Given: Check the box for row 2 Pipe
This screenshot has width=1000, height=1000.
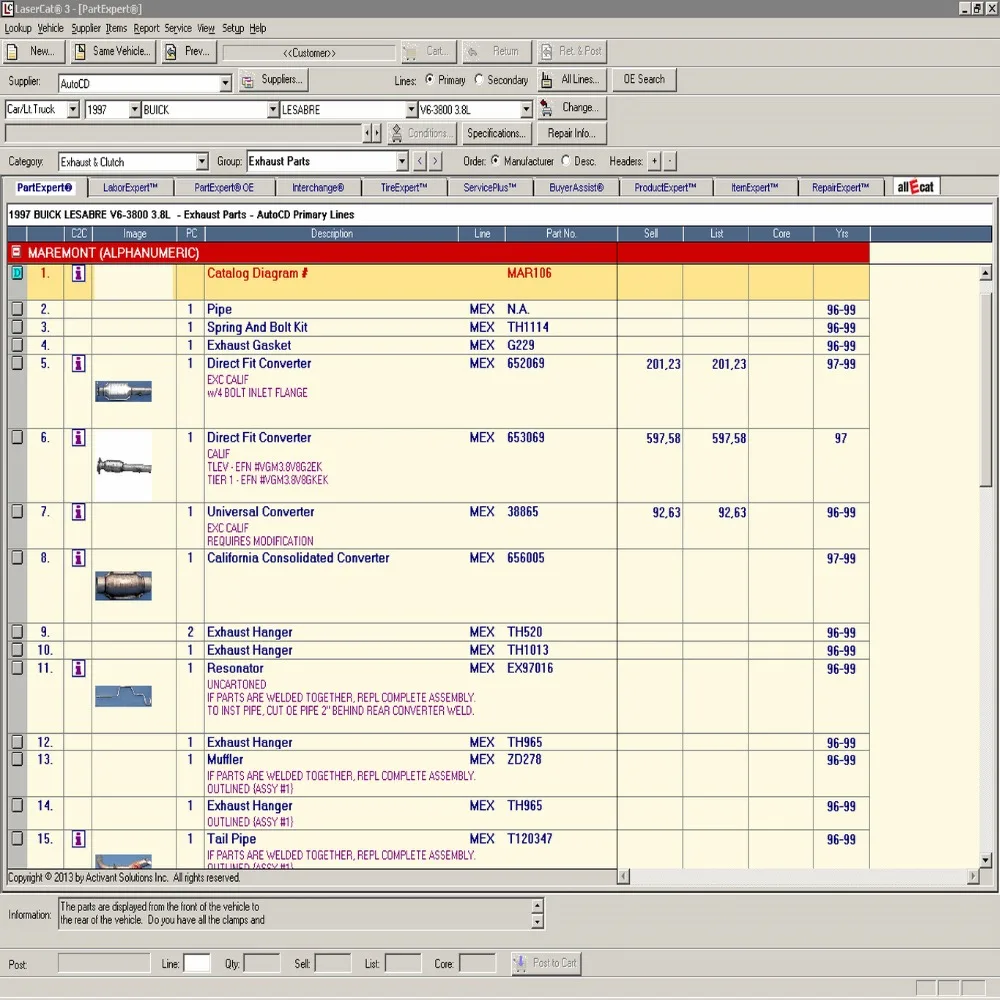Looking at the screenshot, I should click(x=17, y=310).
